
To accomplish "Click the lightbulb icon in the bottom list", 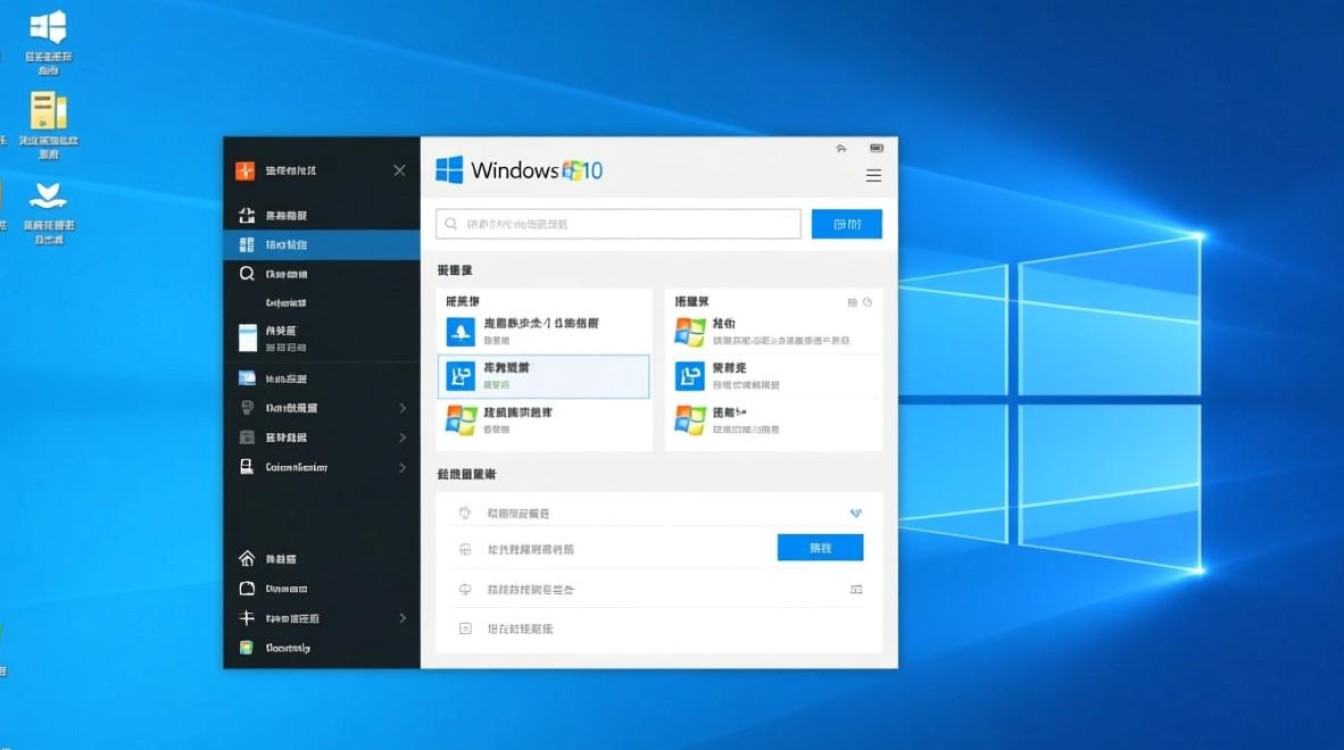I will 463,513.
